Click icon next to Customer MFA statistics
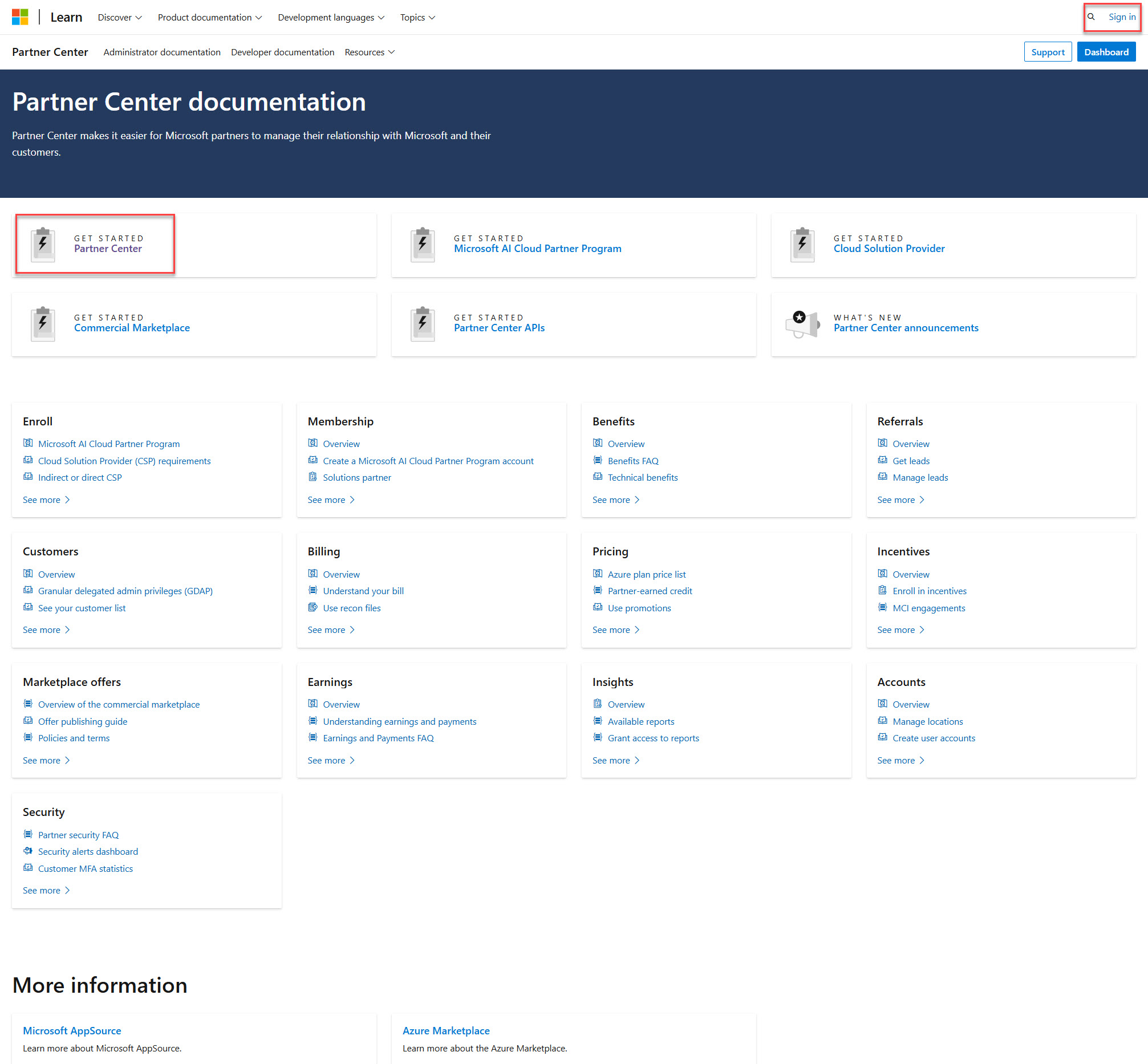The width and height of the screenshot is (1148, 1064). (x=27, y=868)
